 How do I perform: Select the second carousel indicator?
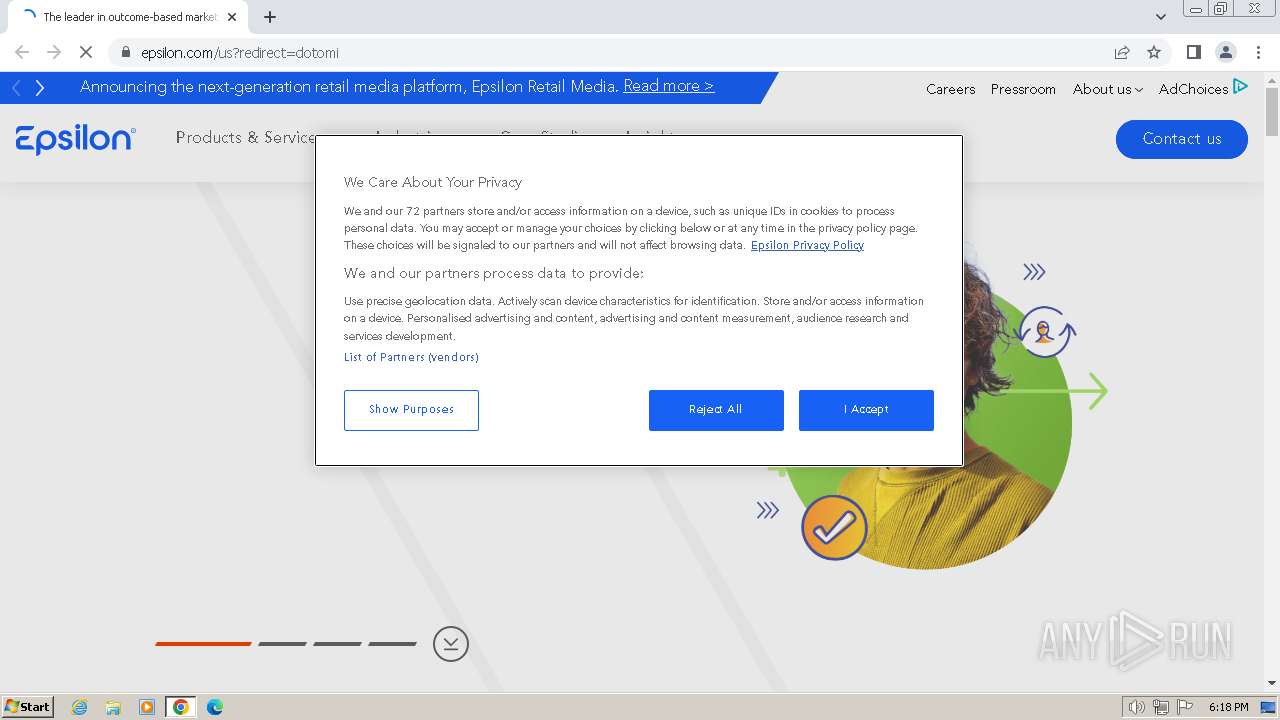[282, 644]
